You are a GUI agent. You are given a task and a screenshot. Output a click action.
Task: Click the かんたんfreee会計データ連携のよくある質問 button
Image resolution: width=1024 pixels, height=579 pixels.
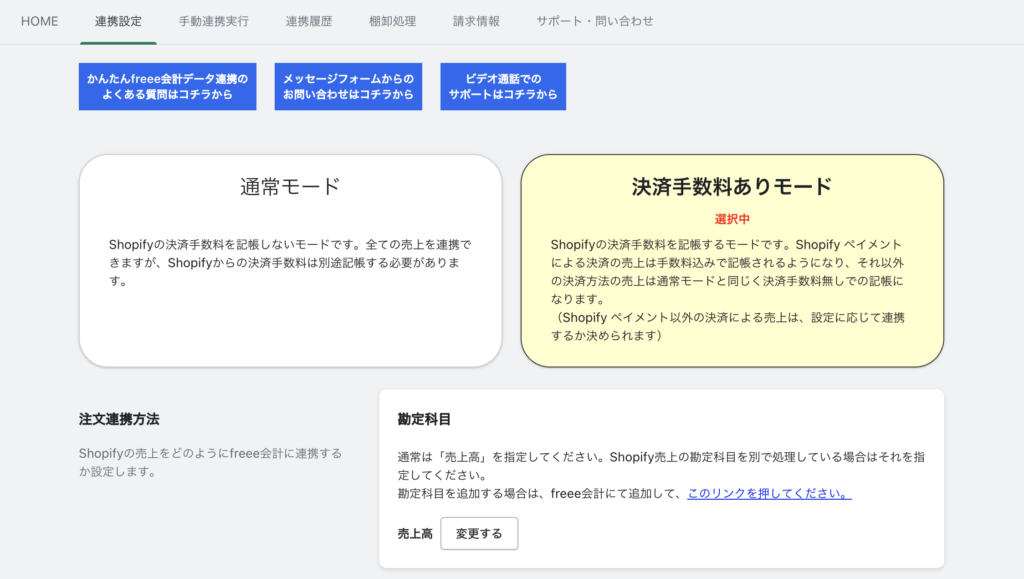click(x=168, y=86)
